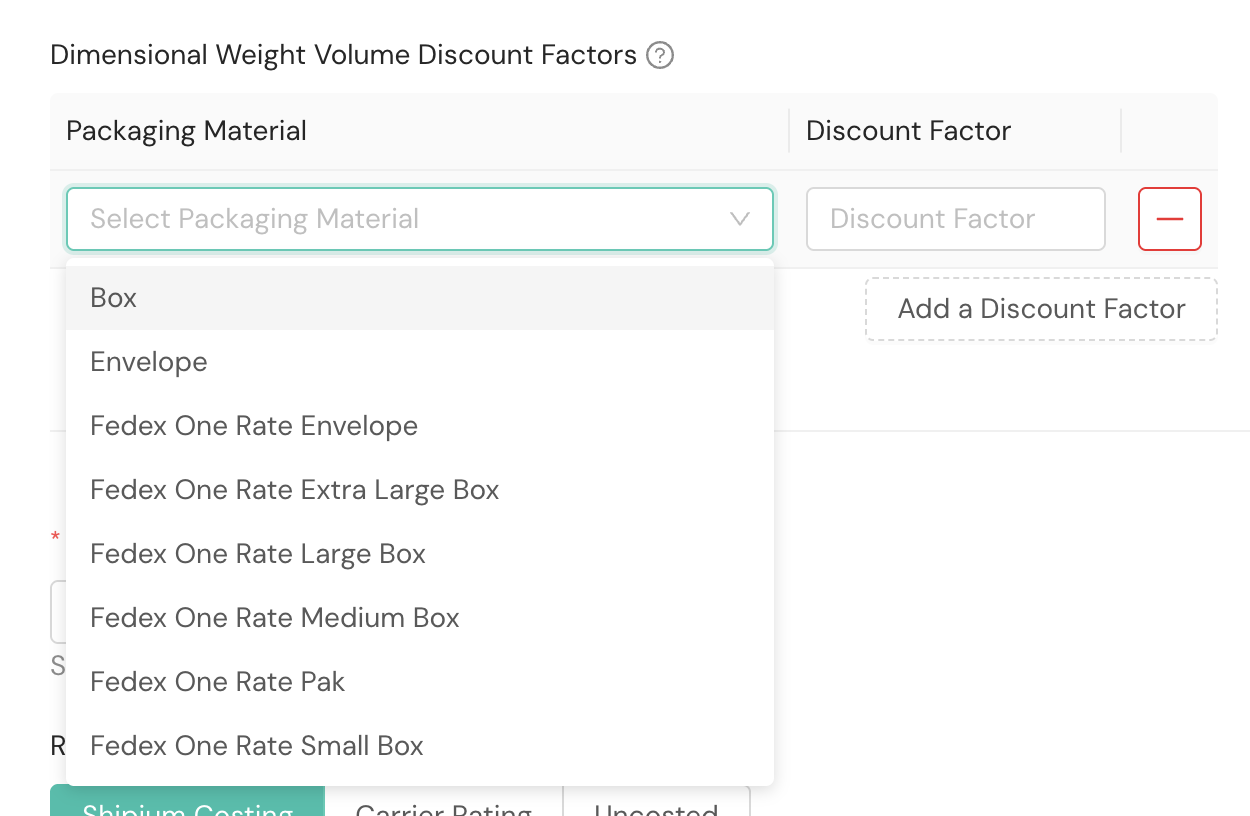Click the chevron arrow in packaging dropdown
Screen dimensions: 1250x816
click(740, 219)
